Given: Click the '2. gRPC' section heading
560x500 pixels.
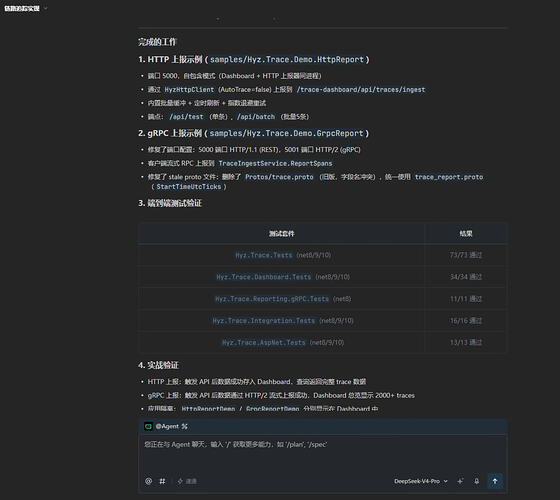Looking at the screenshot, I should tap(254, 133).
